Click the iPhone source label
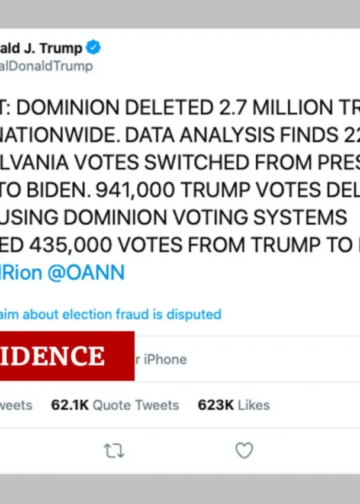 (161, 359)
